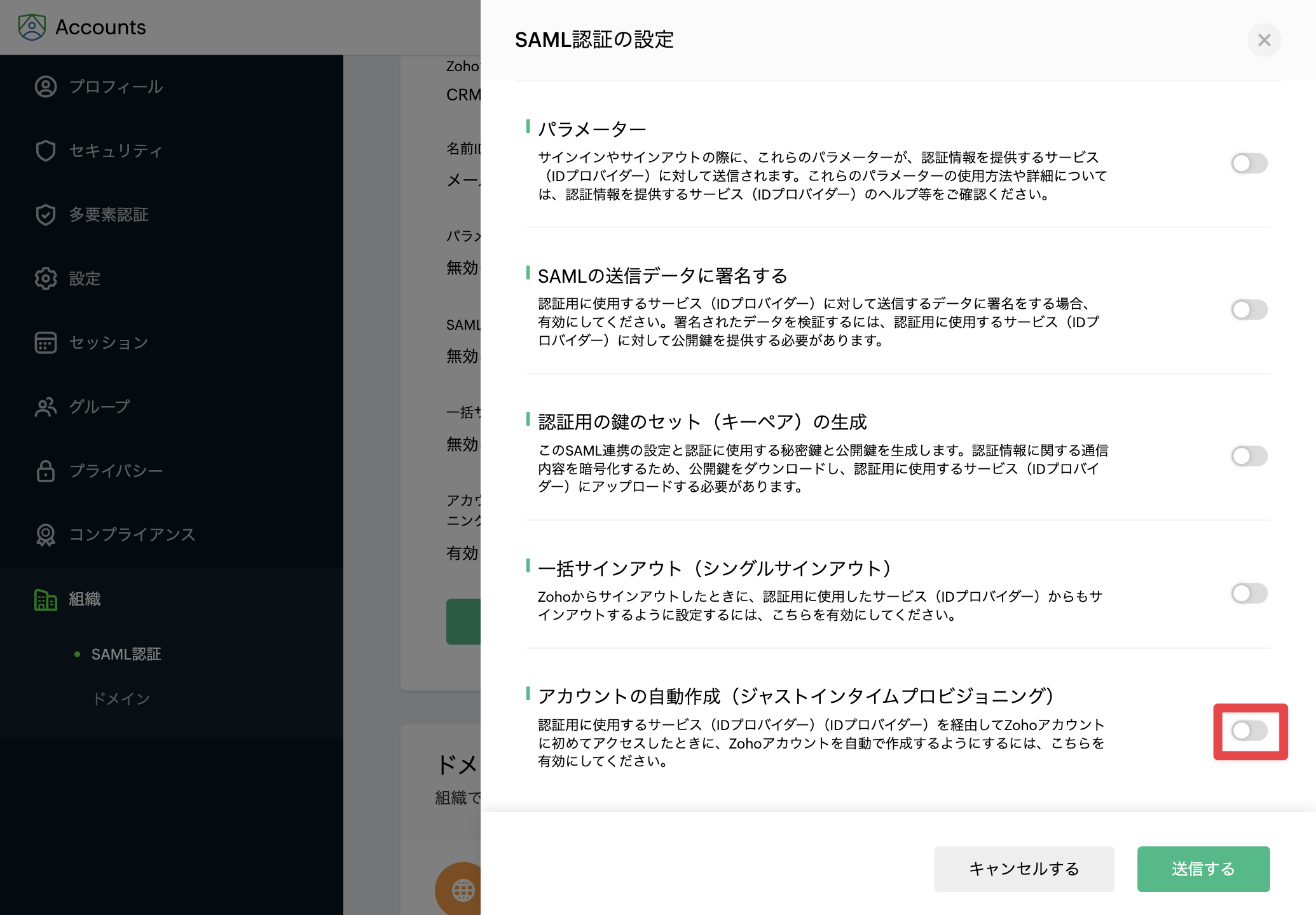Click the 一括サインアウト(シングルサインアウト) heading
Viewport: 1316px width, 915px height.
[715, 568]
